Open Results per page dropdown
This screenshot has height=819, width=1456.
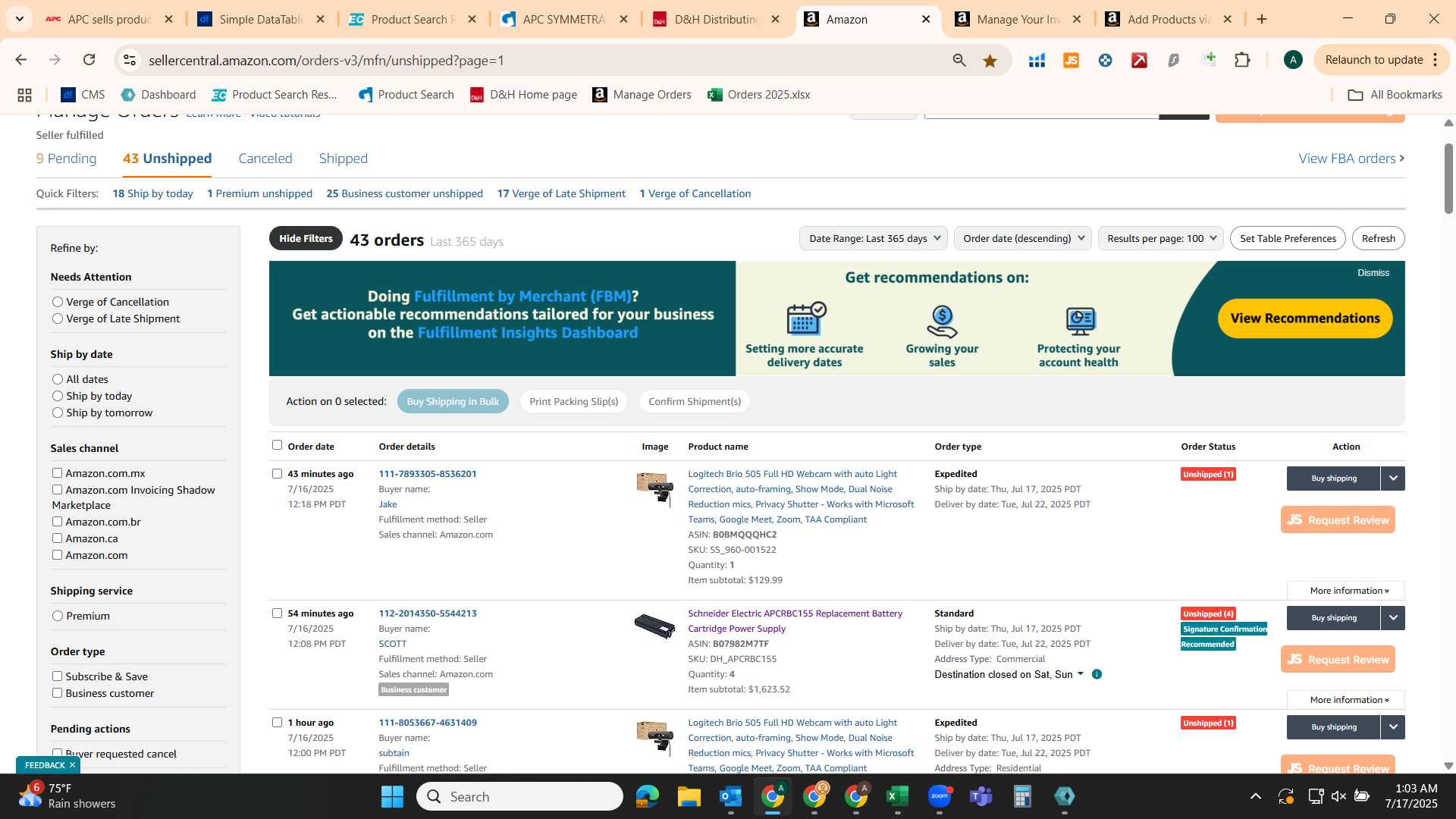pos(1161,238)
